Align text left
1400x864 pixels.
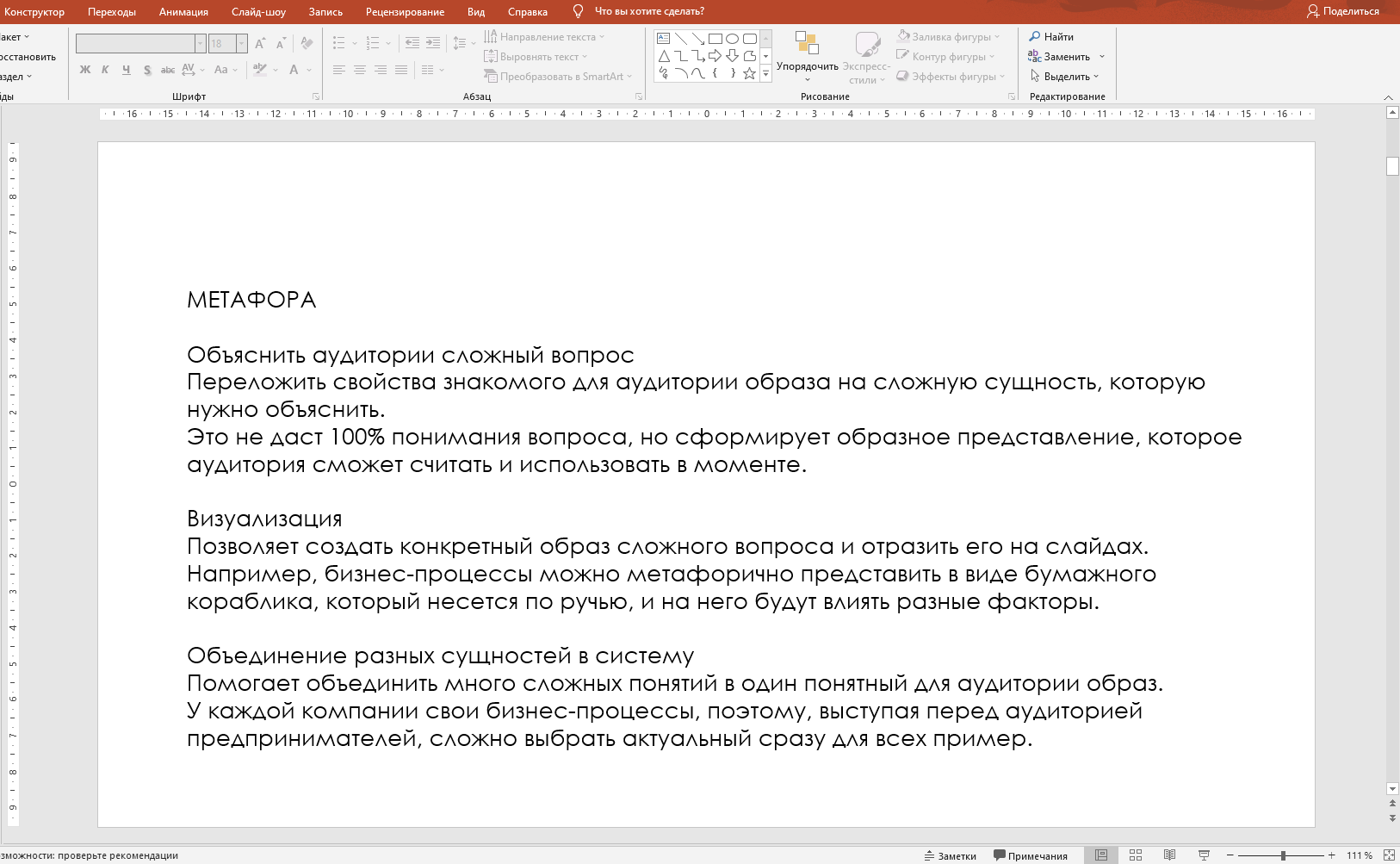(339, 70)
